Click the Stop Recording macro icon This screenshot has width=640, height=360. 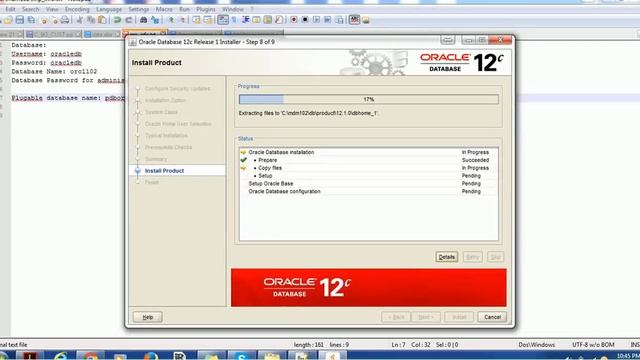pos(305,20)
